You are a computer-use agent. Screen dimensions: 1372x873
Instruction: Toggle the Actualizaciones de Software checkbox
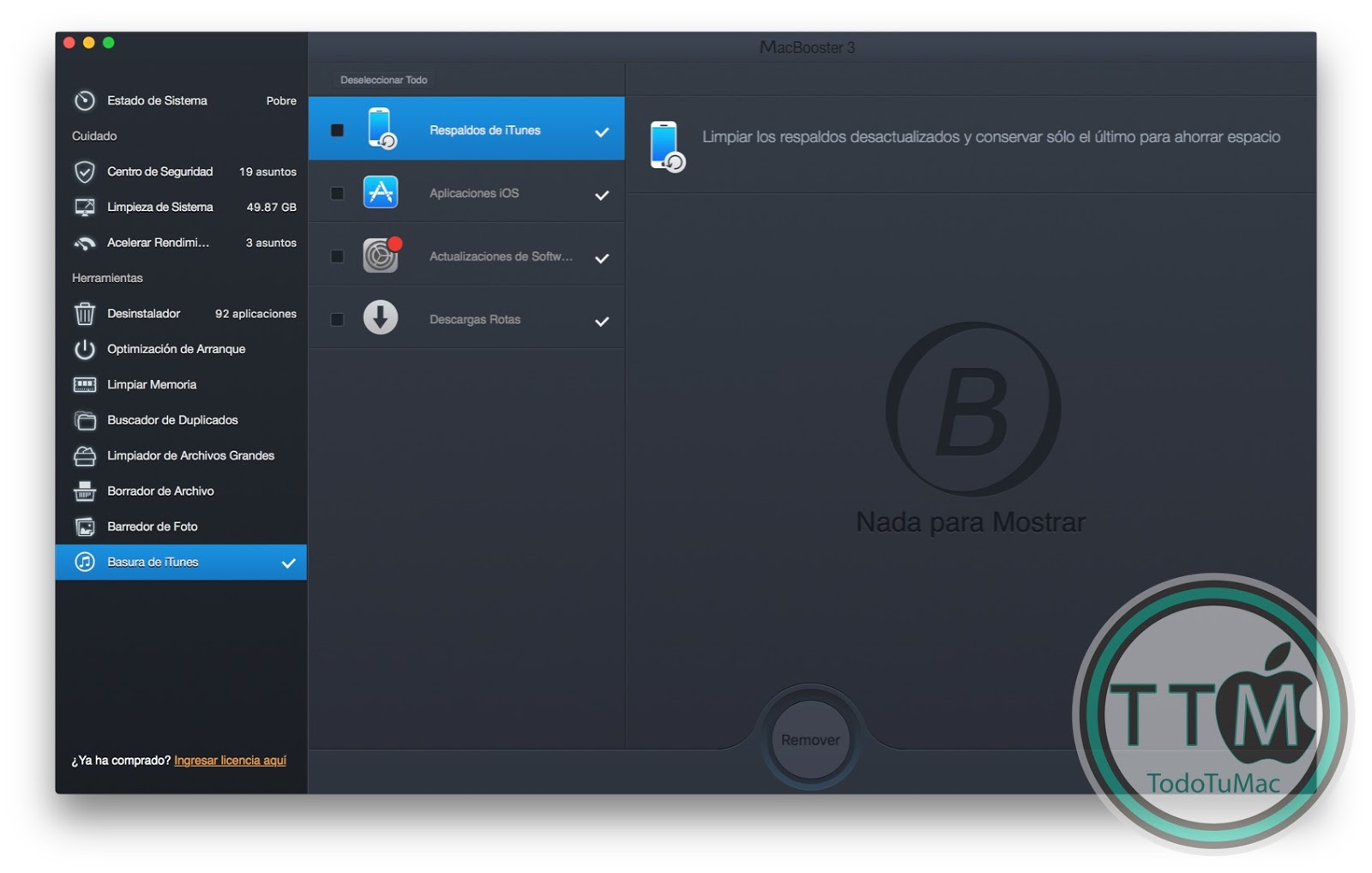[337, 256]
